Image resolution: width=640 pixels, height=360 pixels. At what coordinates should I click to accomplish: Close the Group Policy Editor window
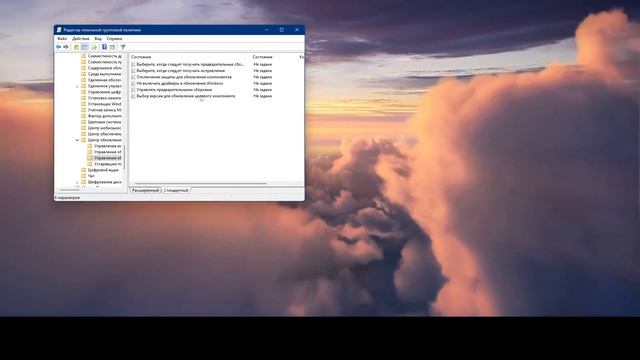click(x=297, y=30)
